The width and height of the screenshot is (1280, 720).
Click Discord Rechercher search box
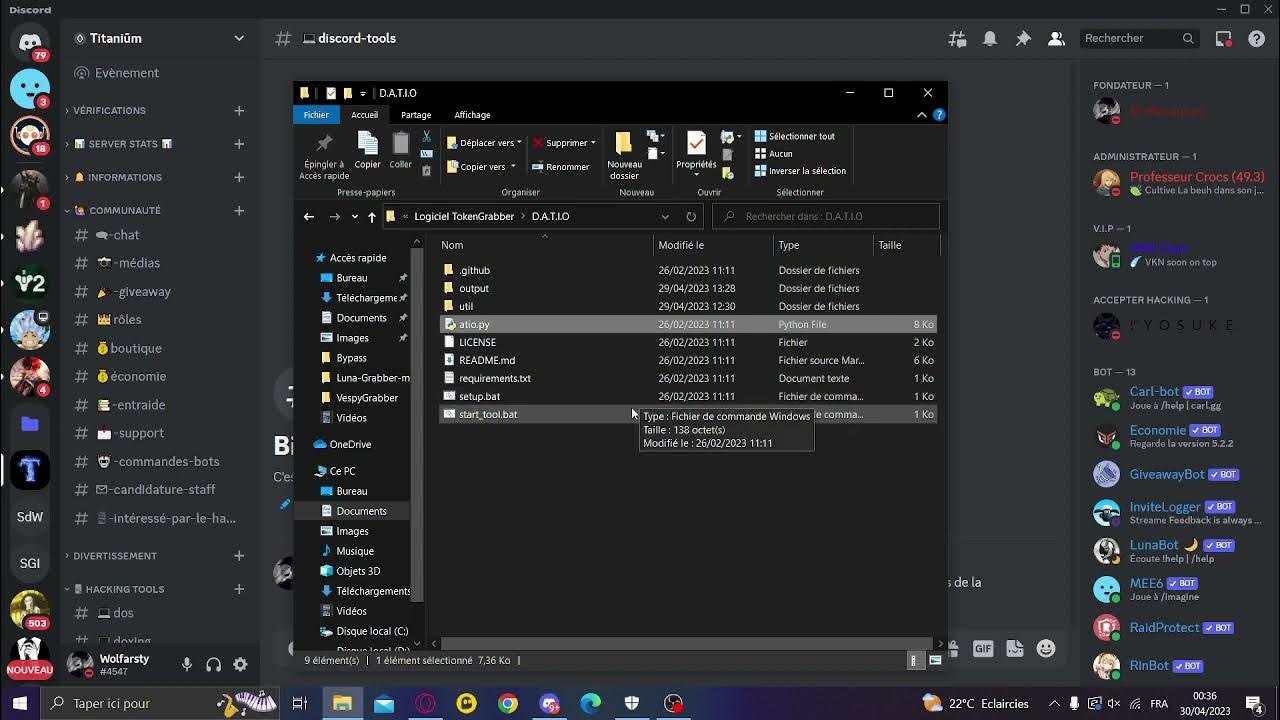[1140, 38]
